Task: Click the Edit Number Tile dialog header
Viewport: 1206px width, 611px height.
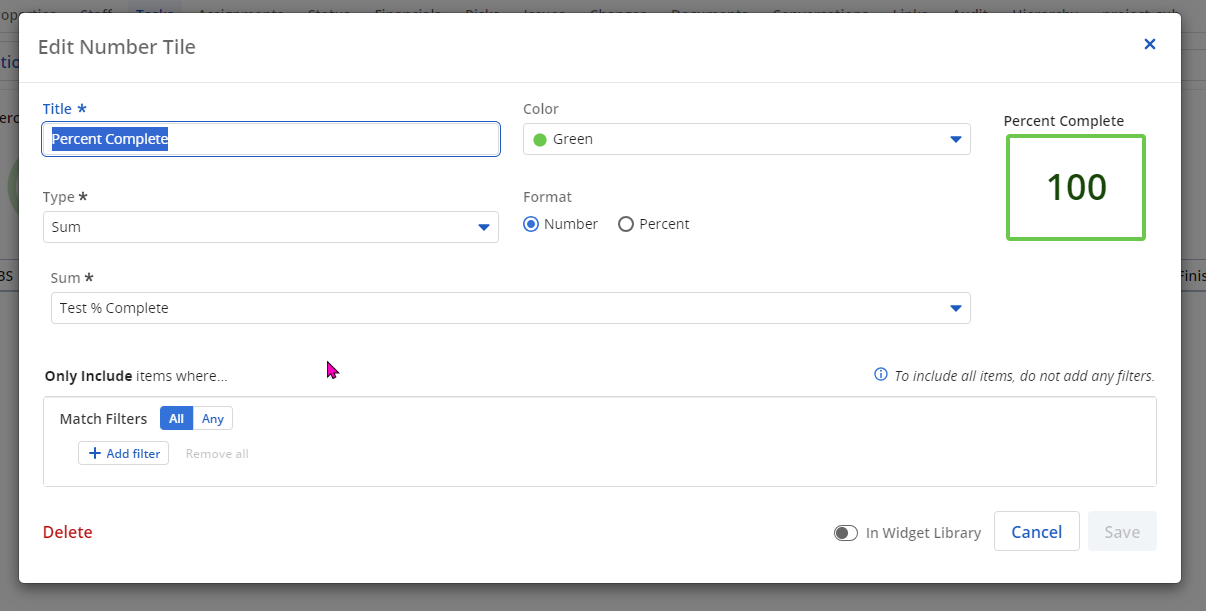Action: point(117,47)
